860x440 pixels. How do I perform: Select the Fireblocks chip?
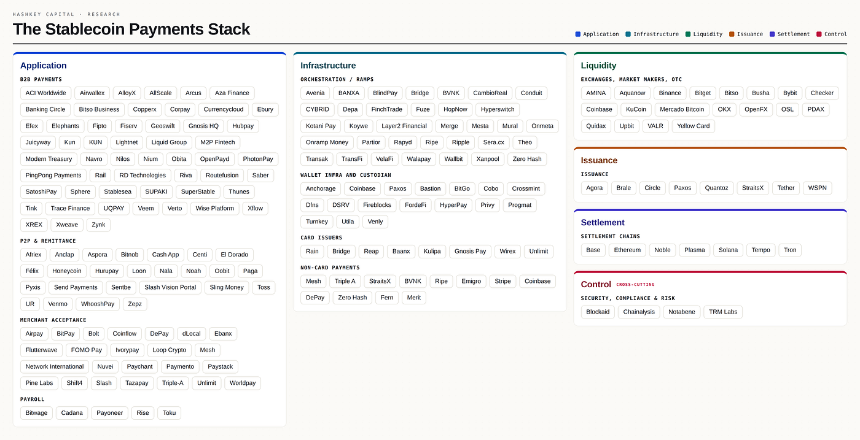point(377,205)
